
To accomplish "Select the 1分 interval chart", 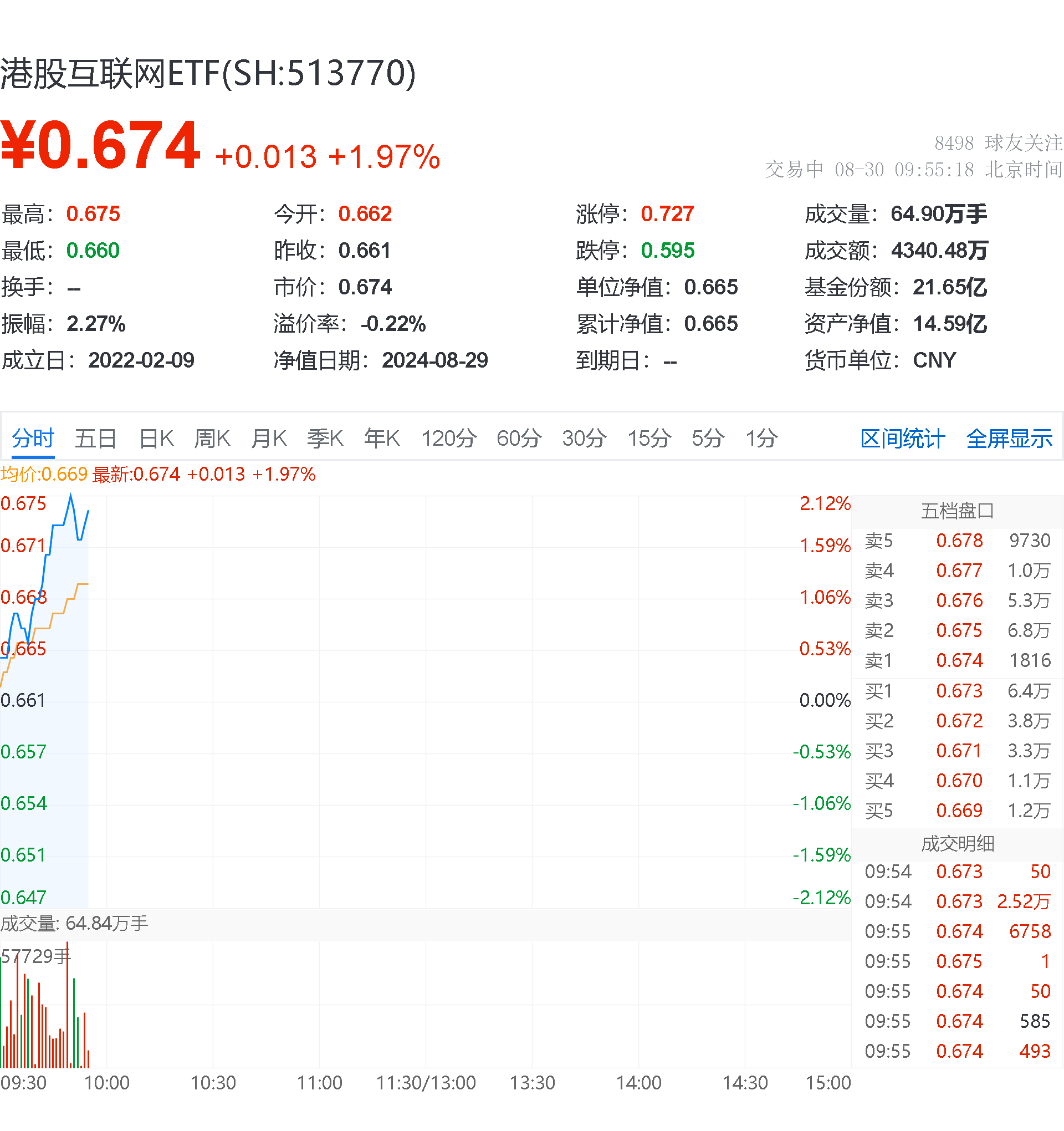I will click(x=760, y=439).
